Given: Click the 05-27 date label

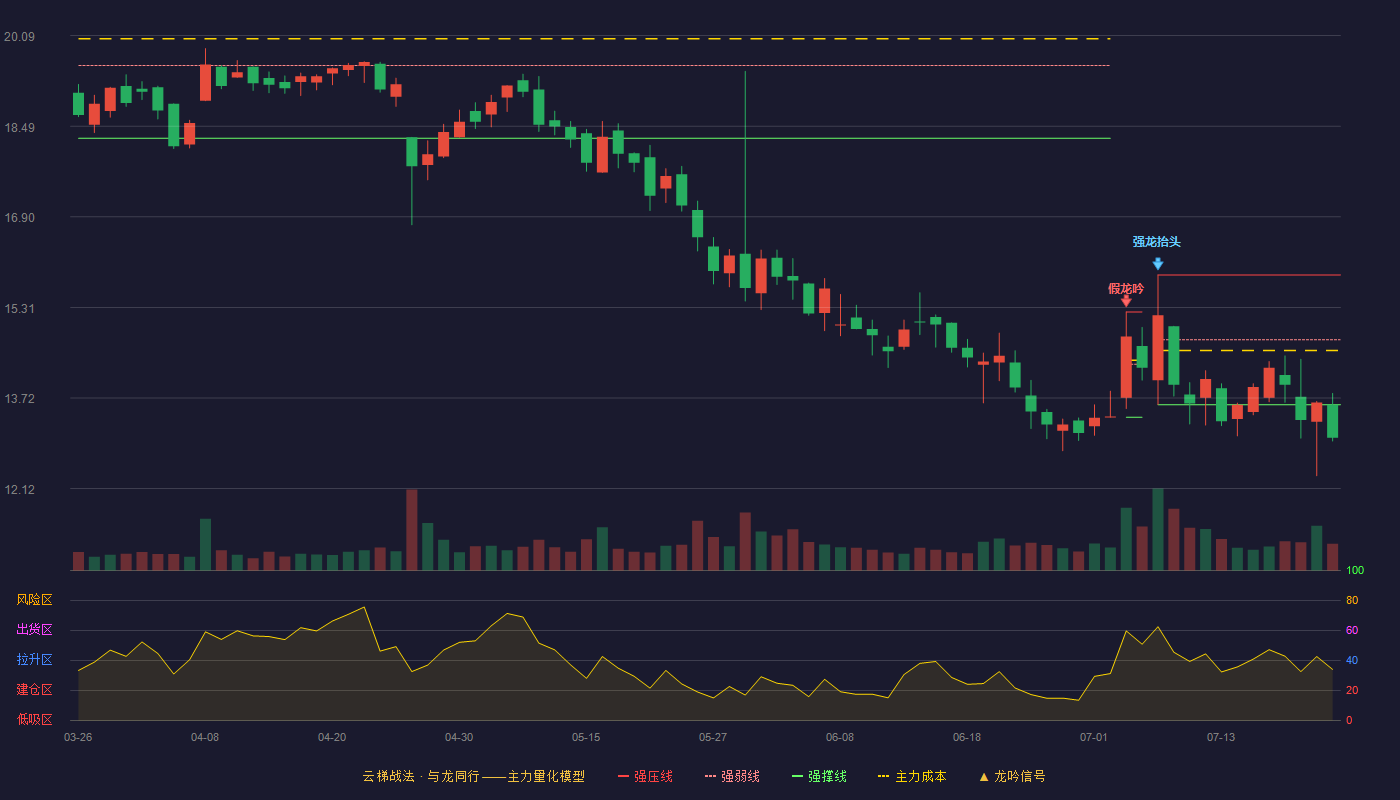Looking at the screenshot, I should 713,737.
